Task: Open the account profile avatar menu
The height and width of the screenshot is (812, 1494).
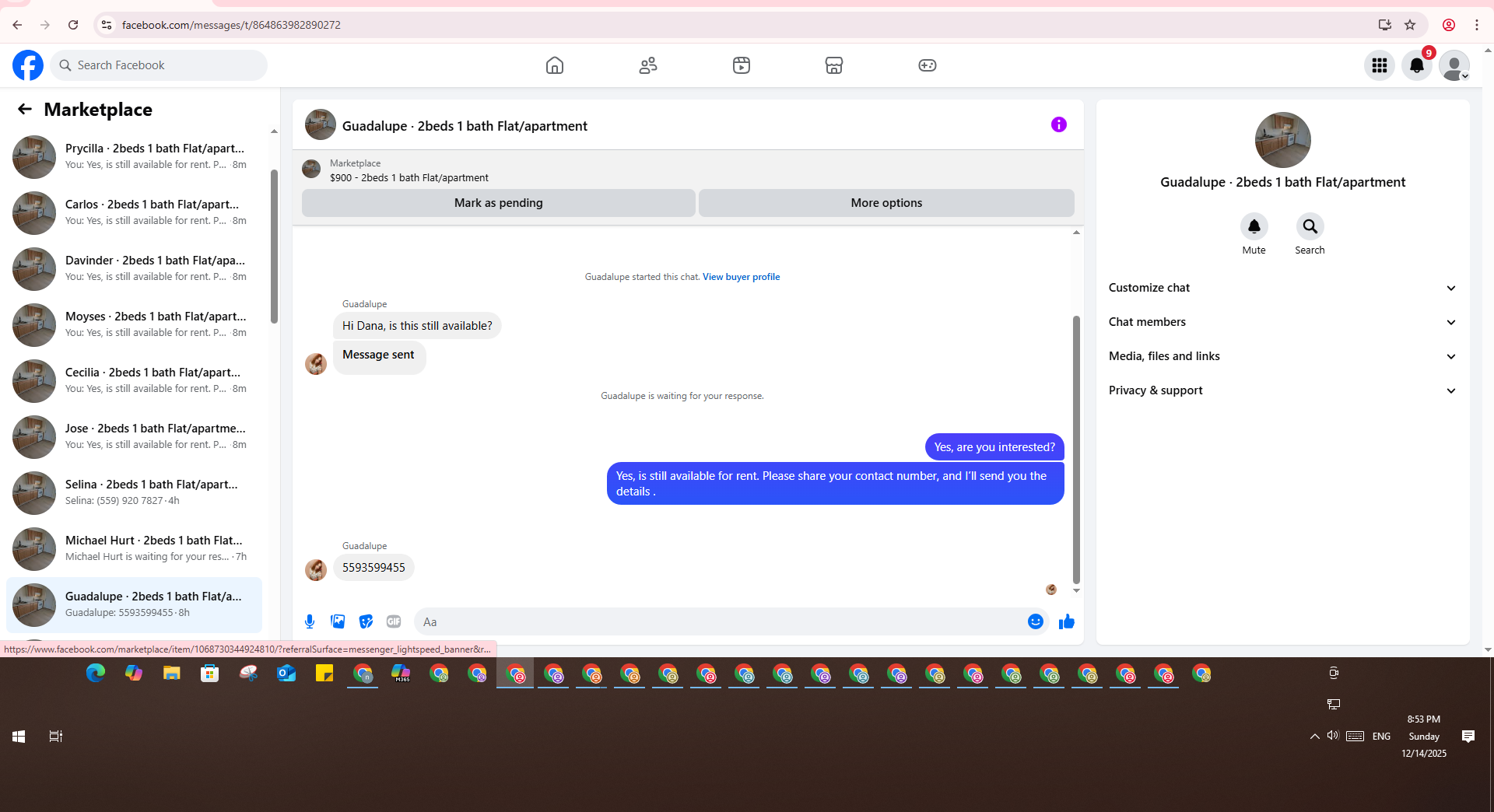Action: [x=1454, y=65]
